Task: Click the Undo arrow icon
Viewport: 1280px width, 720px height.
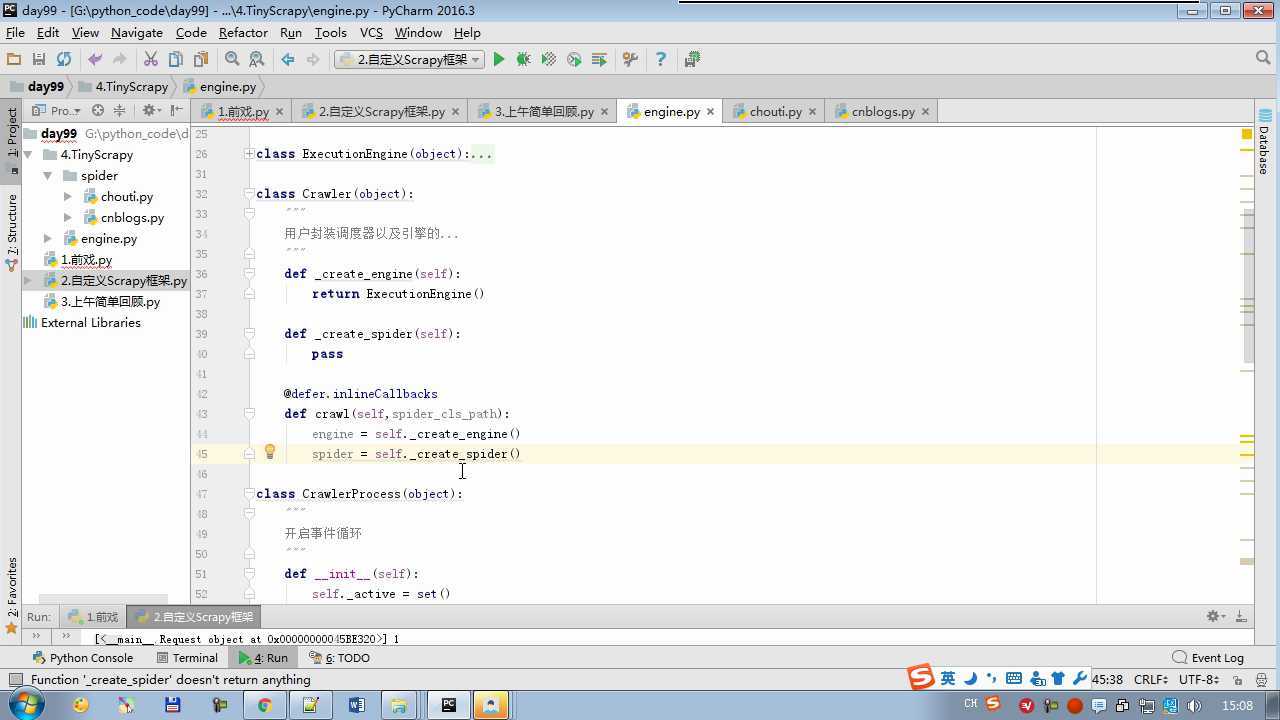Action: (95, 60)
